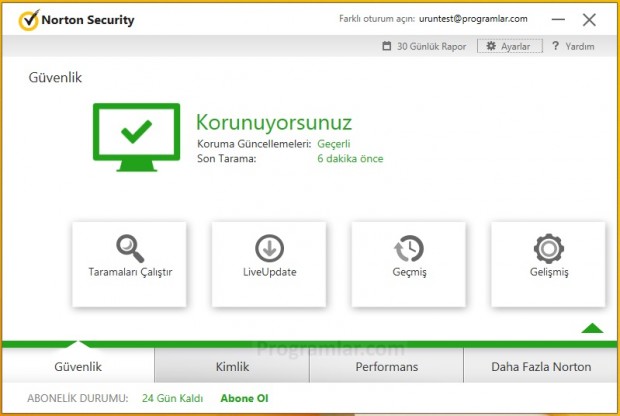Viewport: 620px width, 416px height.
Task: Click the Korunuyorsunuz status heading
Action: click(x=274, y=122)
